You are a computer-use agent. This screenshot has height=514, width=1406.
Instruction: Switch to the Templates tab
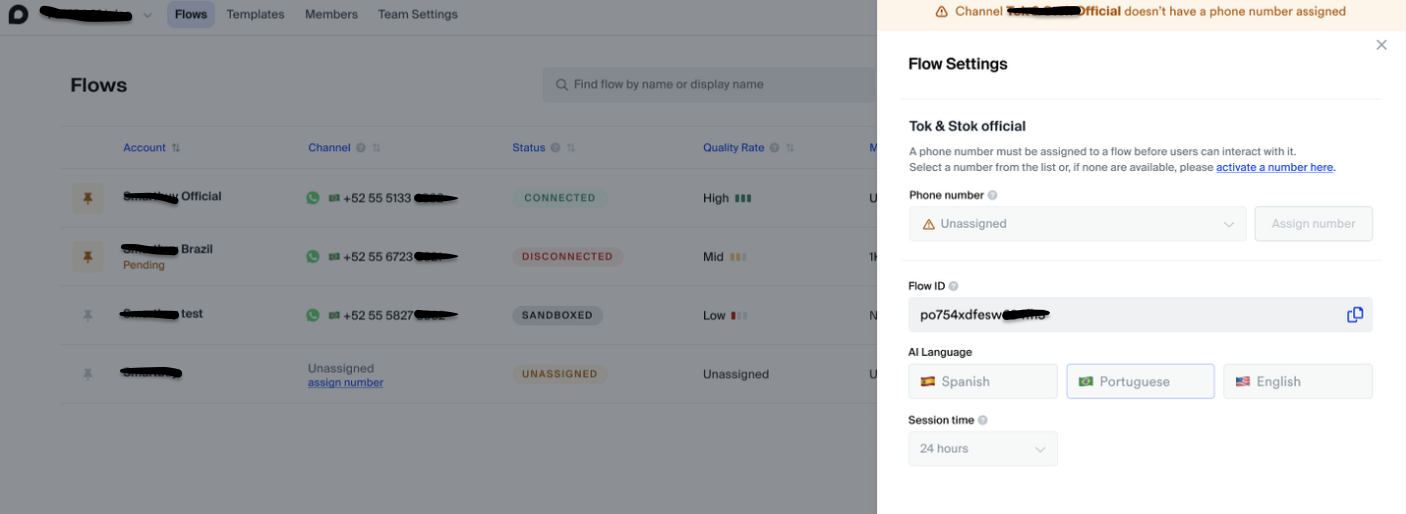(x=255, y=15)
